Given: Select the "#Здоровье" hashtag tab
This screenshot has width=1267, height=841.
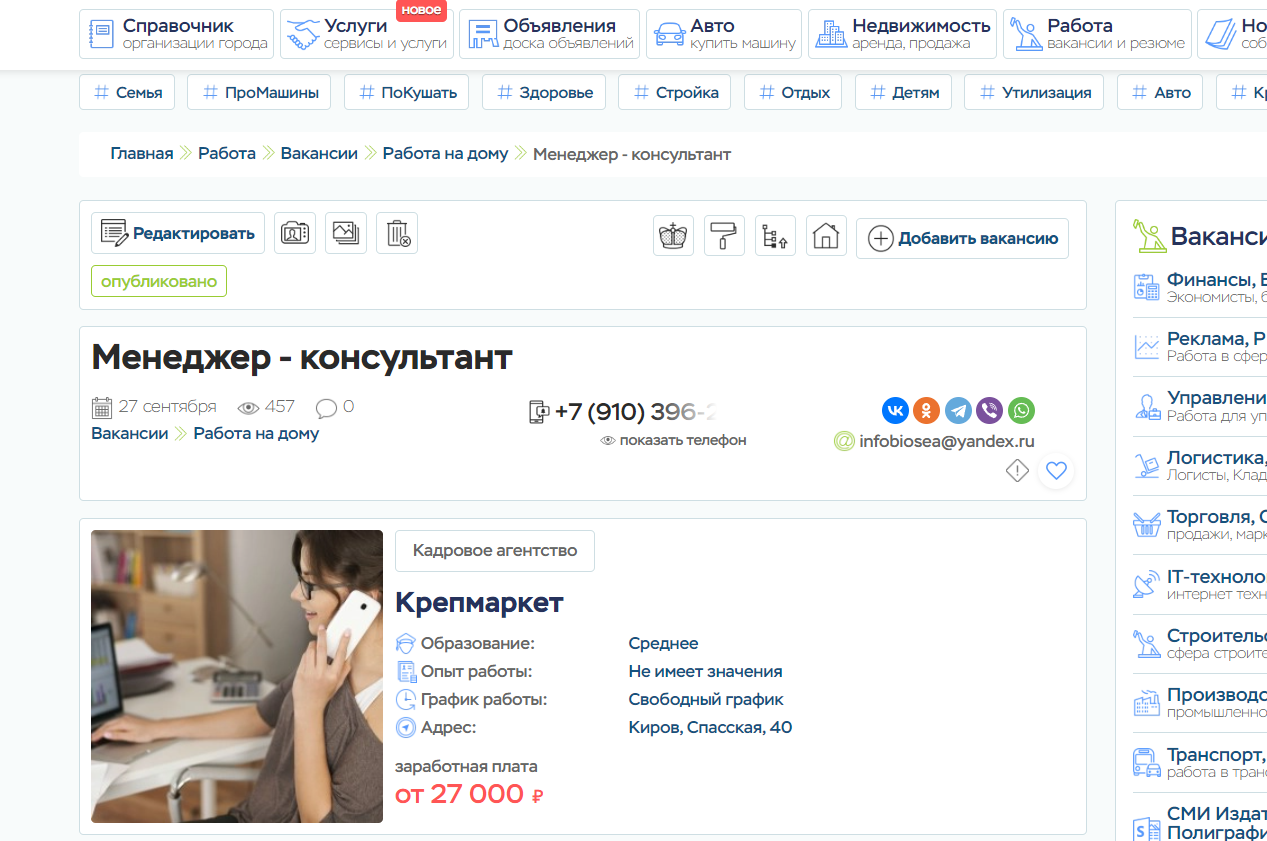Looking at the screenshot, I should [545, 93].
